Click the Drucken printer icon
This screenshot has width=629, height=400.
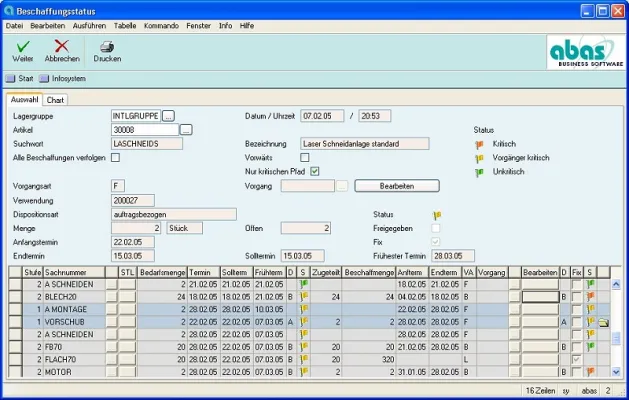point(107,45)
